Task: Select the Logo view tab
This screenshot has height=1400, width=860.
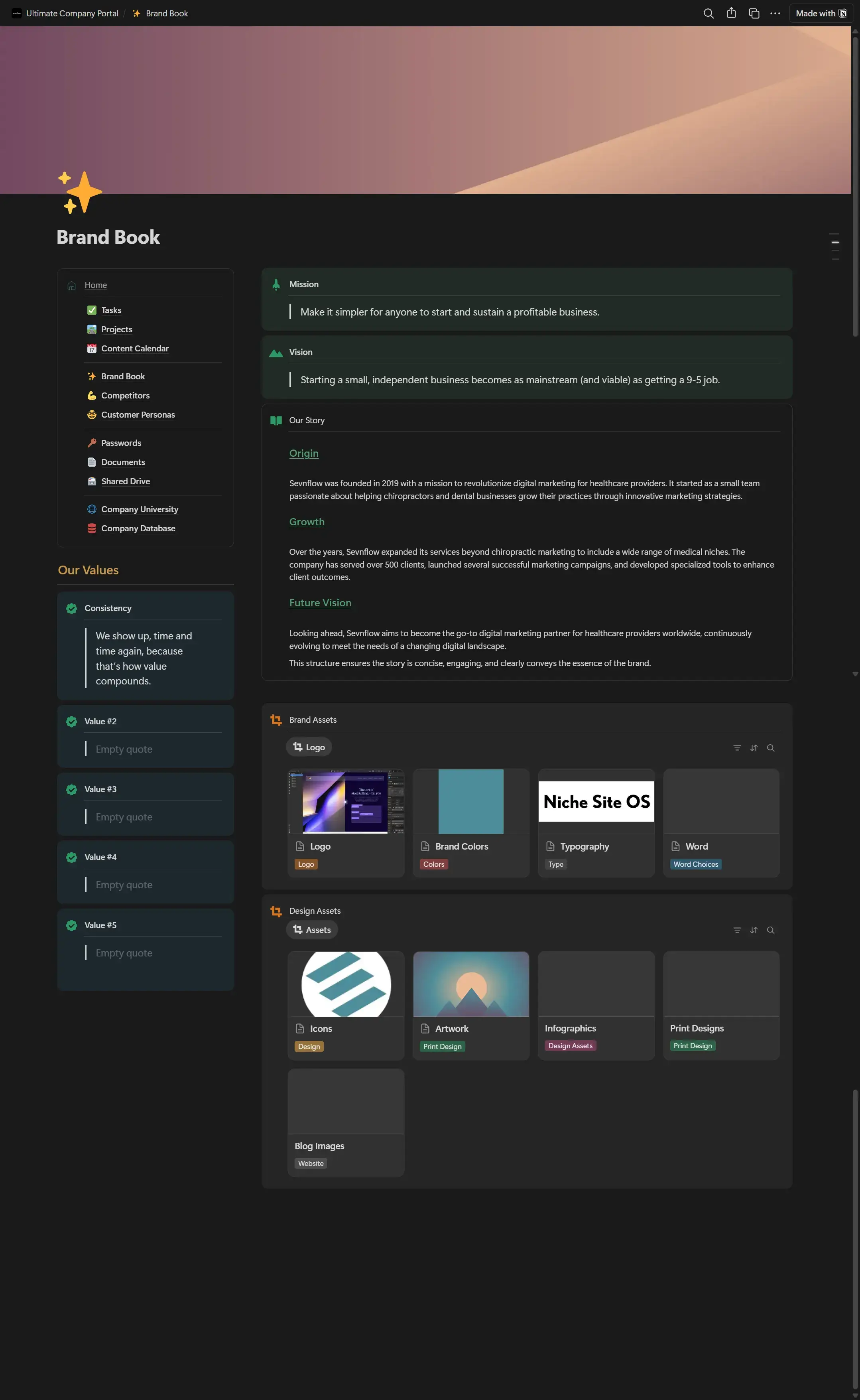Action: [x=309, y=747]
